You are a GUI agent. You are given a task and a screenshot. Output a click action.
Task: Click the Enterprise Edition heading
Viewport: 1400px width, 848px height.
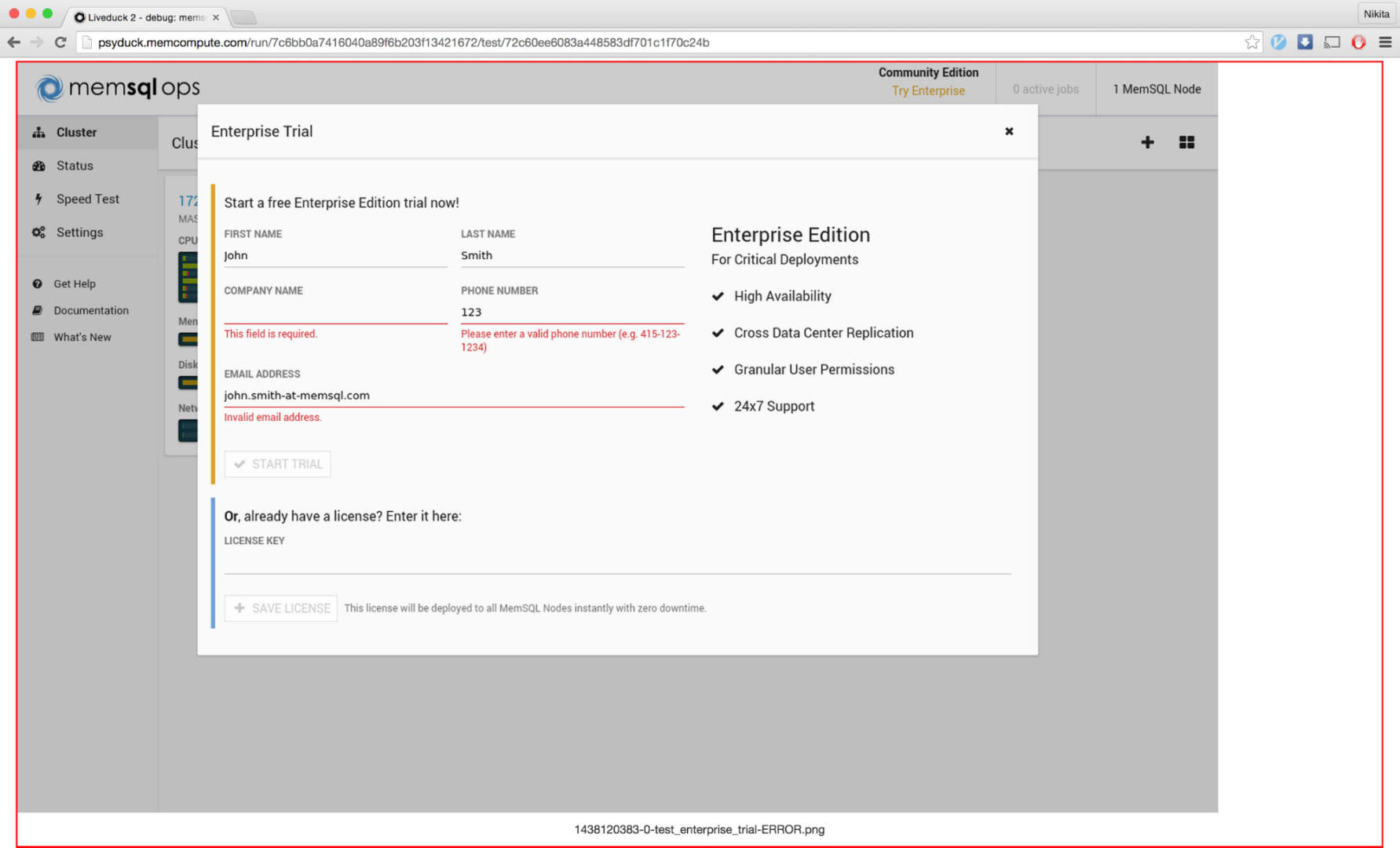[790, 235]
